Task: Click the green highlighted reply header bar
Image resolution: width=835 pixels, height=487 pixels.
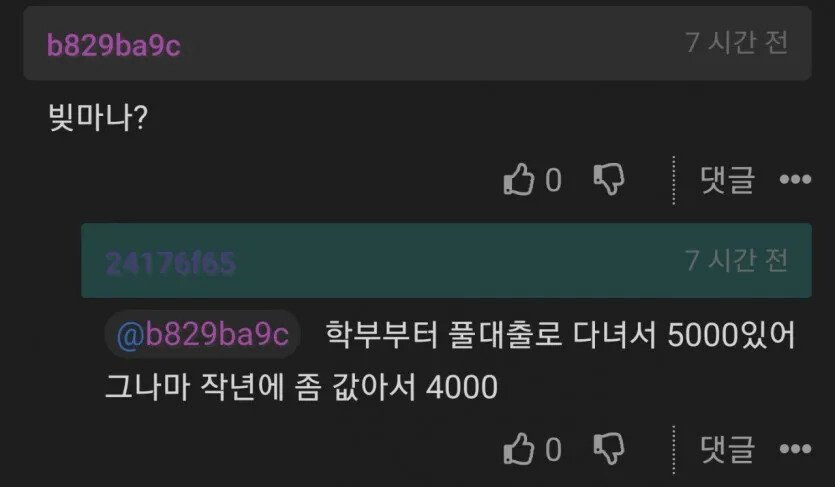Action: (446, 260)
